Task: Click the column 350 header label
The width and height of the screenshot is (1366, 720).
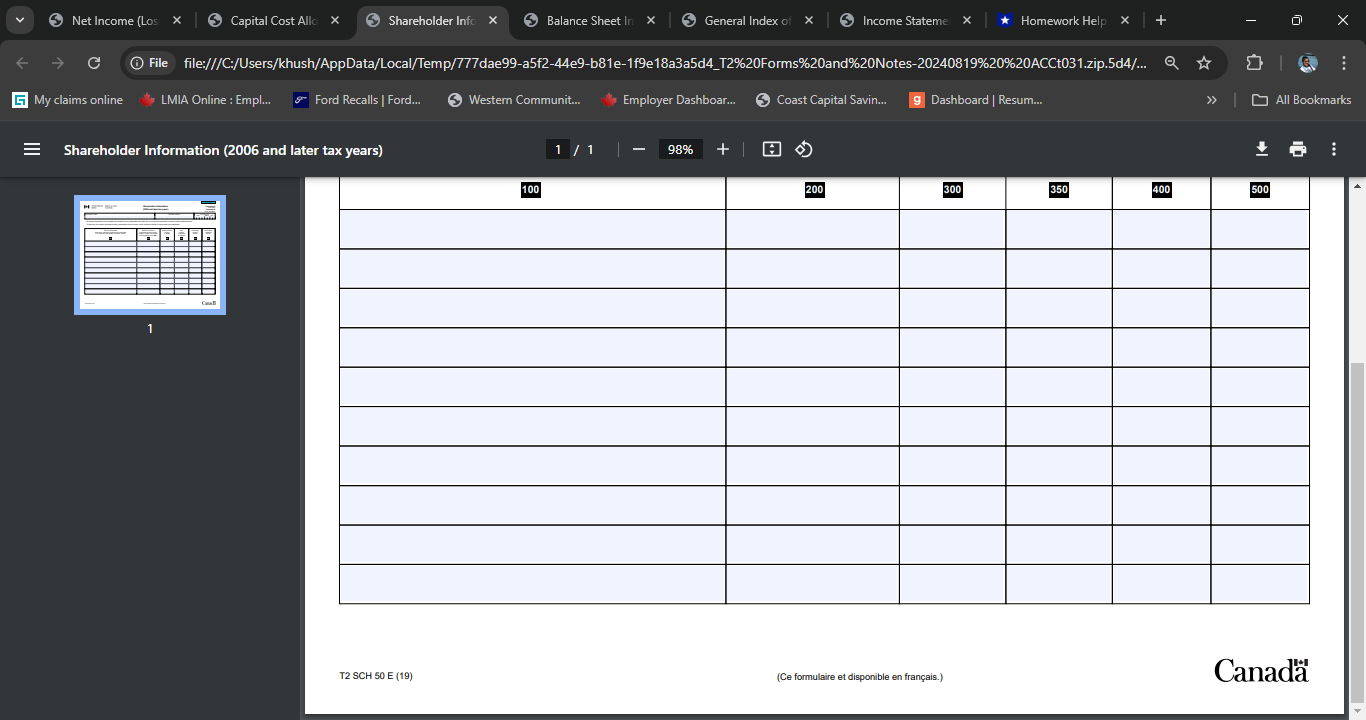Action: (x=1059, y=190)
